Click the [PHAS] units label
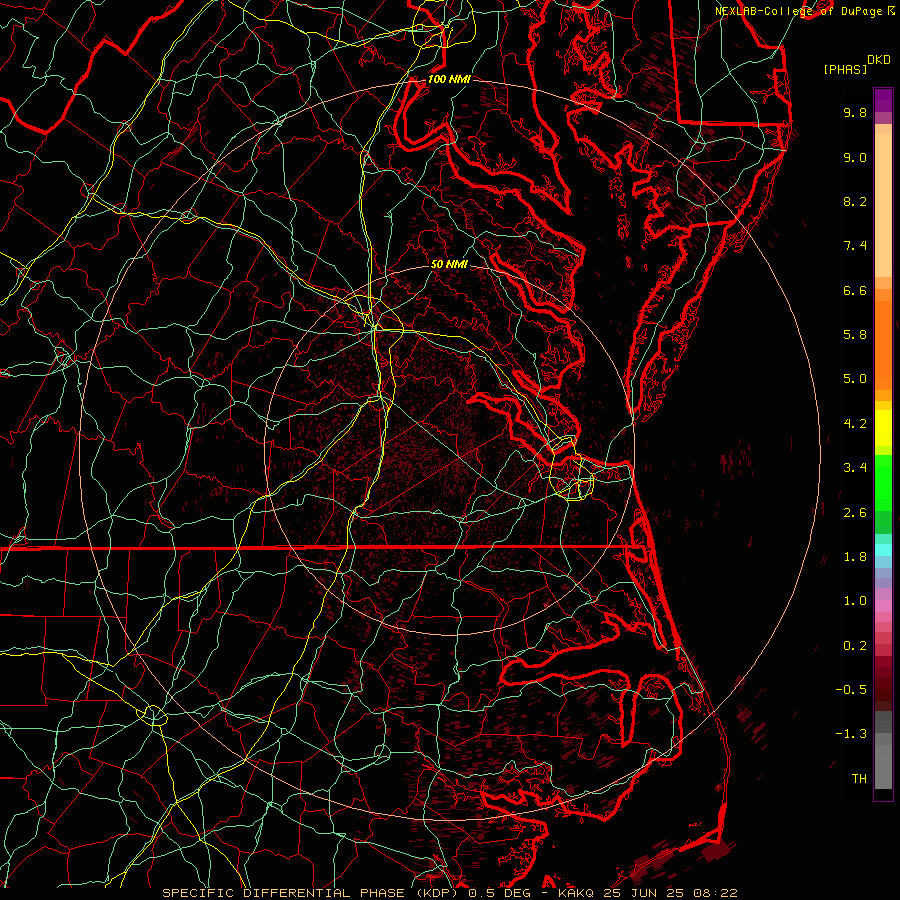900x900 pixels. (844, 69)
